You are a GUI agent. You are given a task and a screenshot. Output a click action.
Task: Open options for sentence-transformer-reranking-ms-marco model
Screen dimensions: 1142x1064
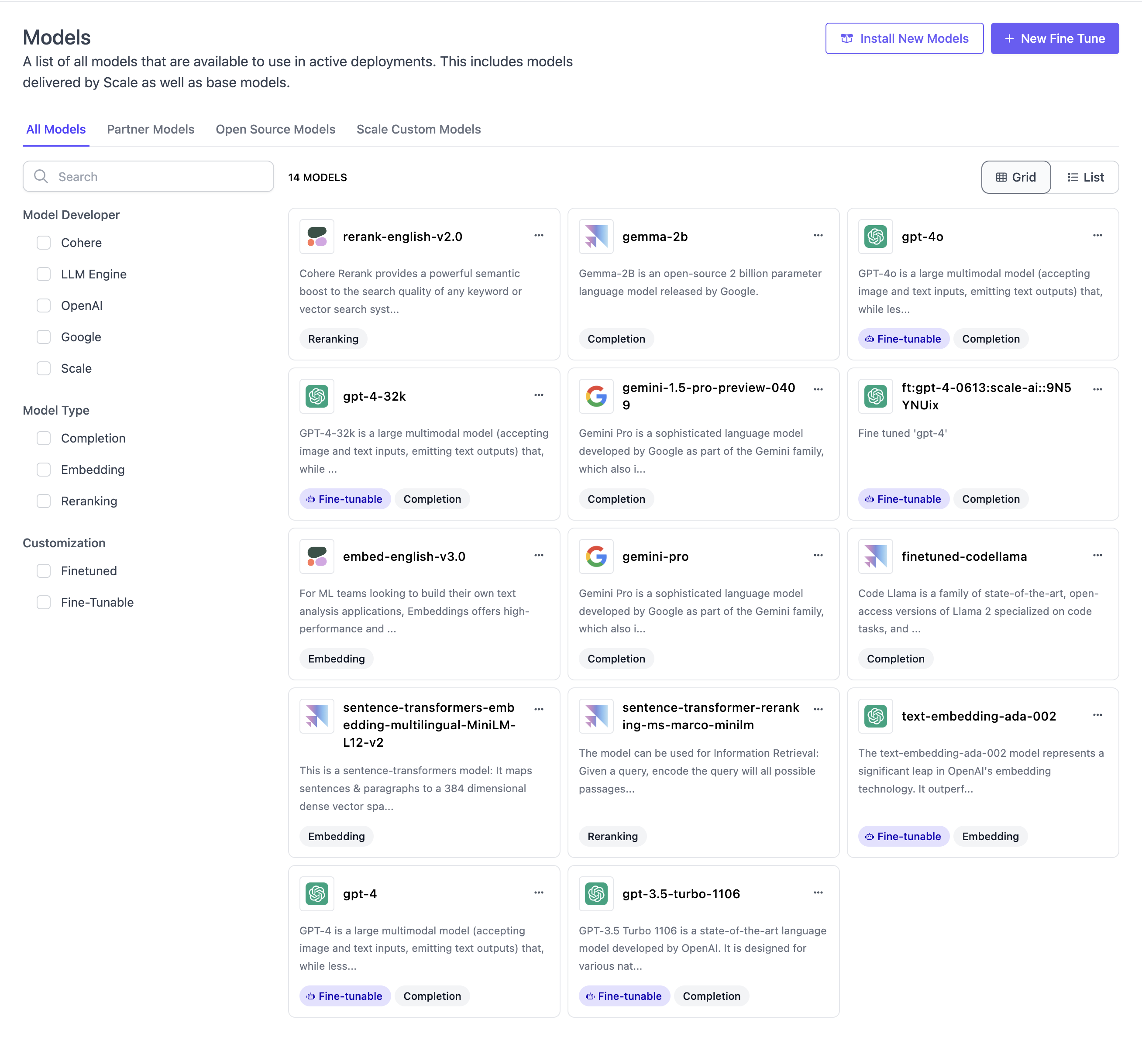click(x=818, y=709)
